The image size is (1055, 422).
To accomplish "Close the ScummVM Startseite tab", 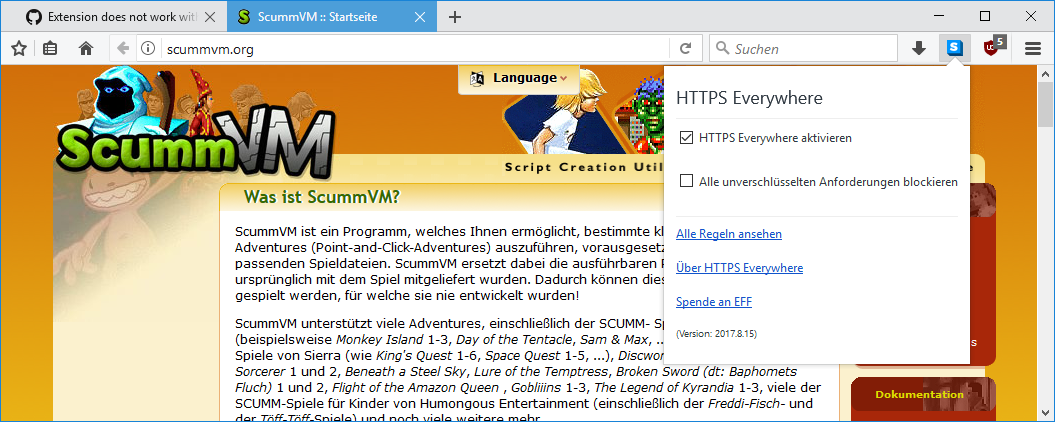I will tap(421, 17).
